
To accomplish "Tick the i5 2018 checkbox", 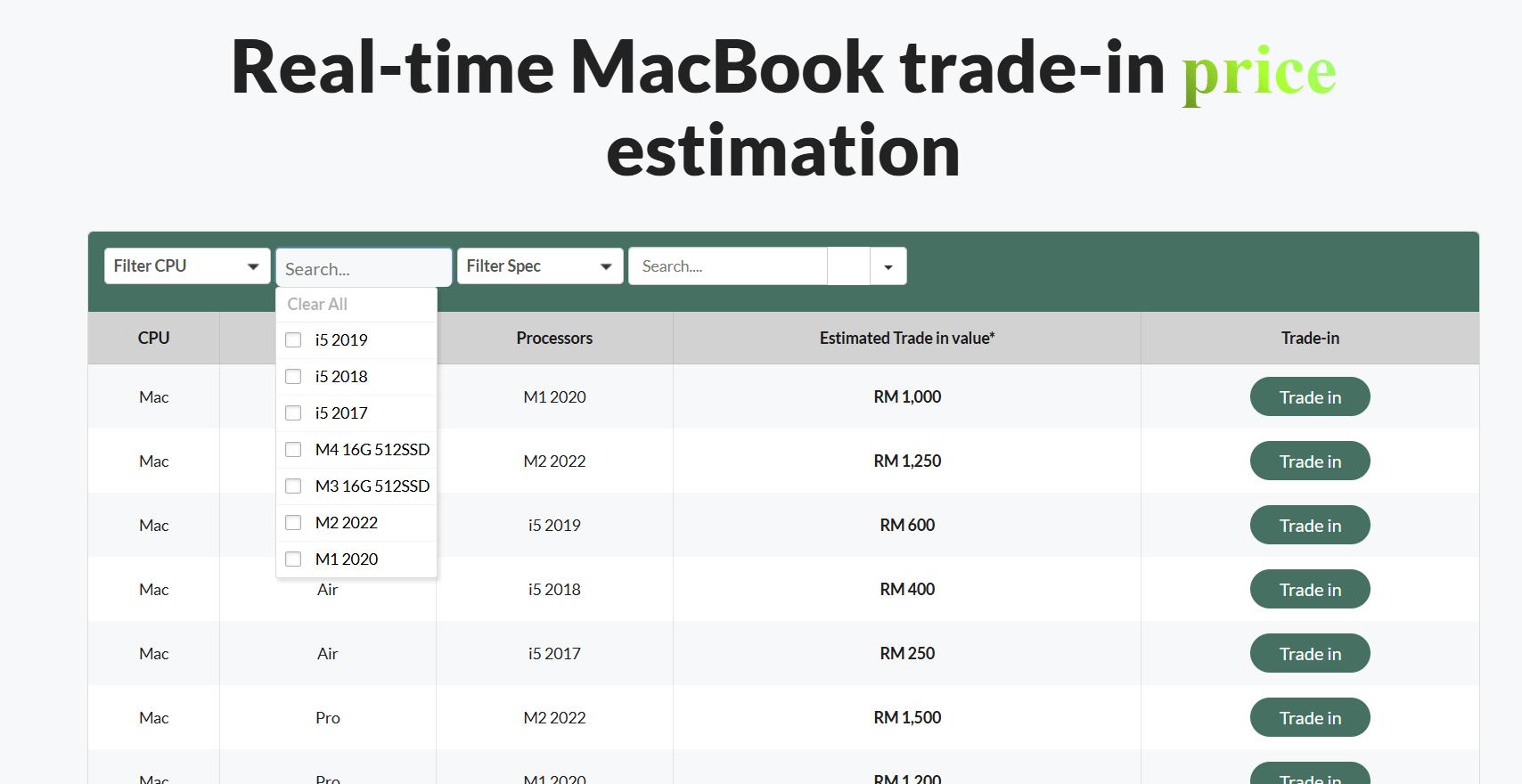I will (x=293, y=377).
